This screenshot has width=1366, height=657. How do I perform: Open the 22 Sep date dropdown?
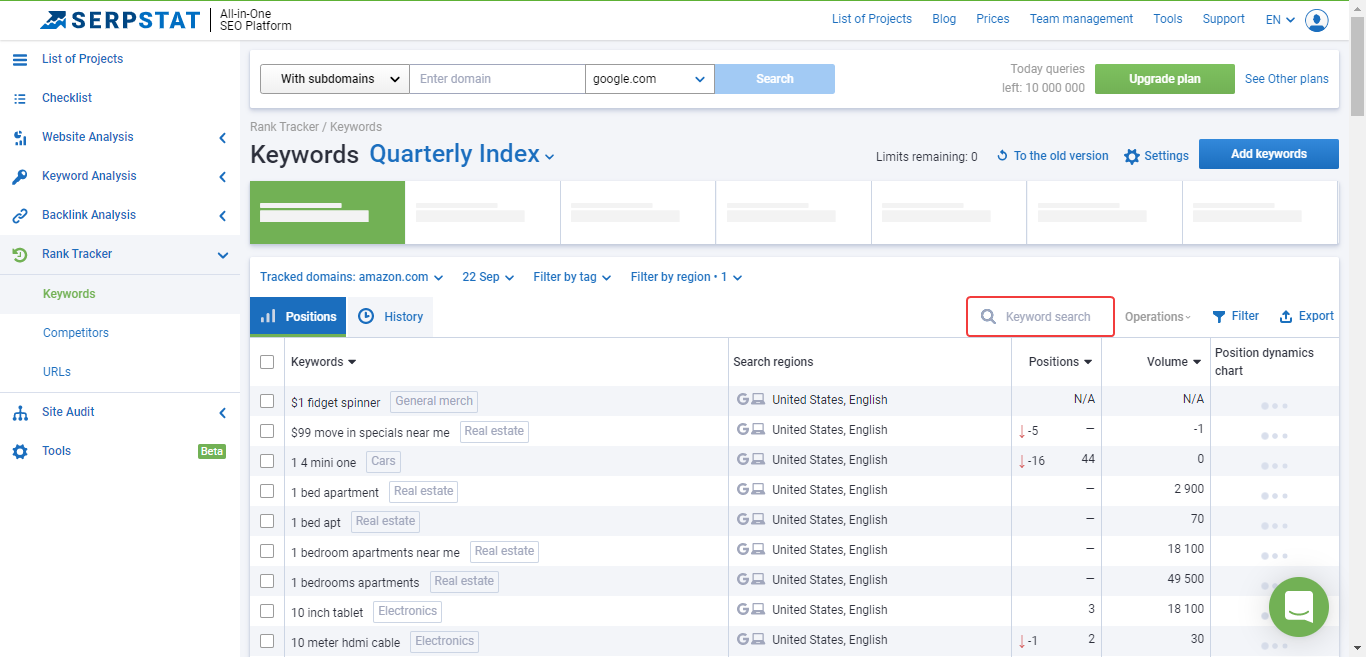click(x=488, y=277)
